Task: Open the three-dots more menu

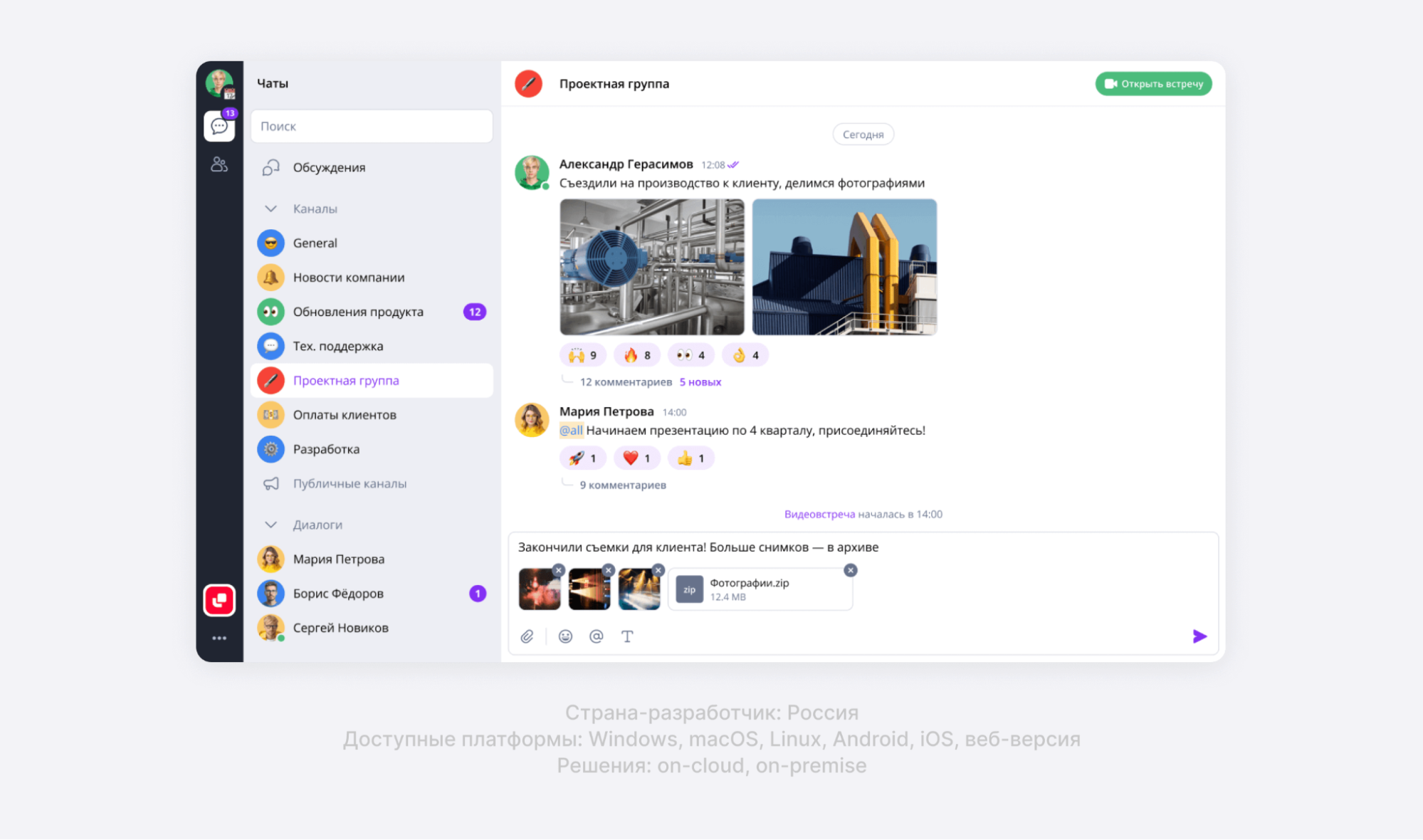Action: (219, 639)
